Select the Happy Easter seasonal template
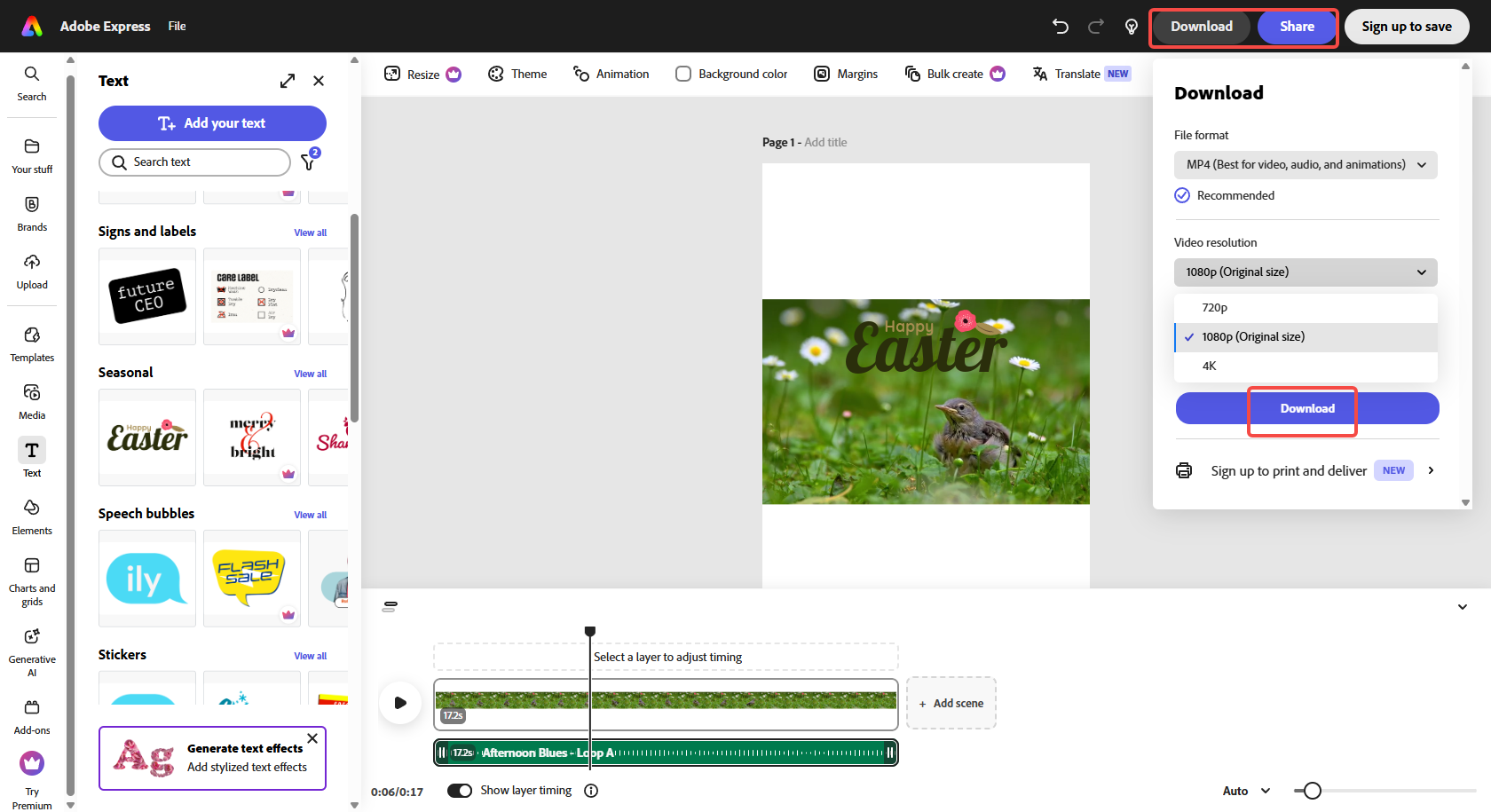The width and height of the screenshot is (1491, 812). coord(147,438)
